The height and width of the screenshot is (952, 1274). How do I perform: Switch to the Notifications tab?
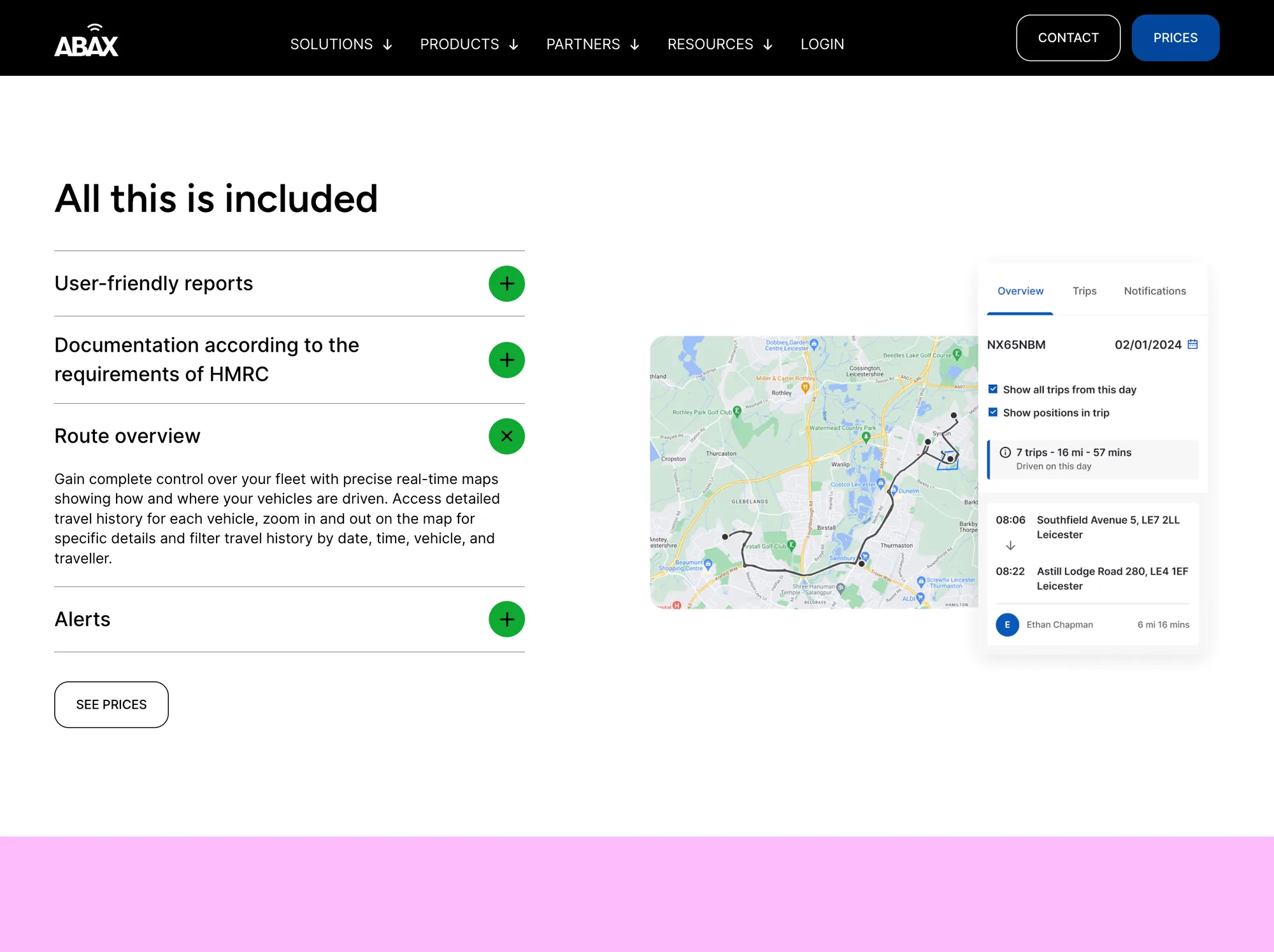[1154, 291]
